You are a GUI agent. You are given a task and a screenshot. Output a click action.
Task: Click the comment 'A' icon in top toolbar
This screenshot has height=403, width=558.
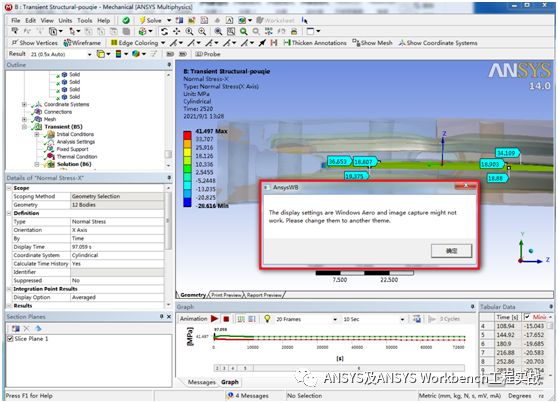230,20
